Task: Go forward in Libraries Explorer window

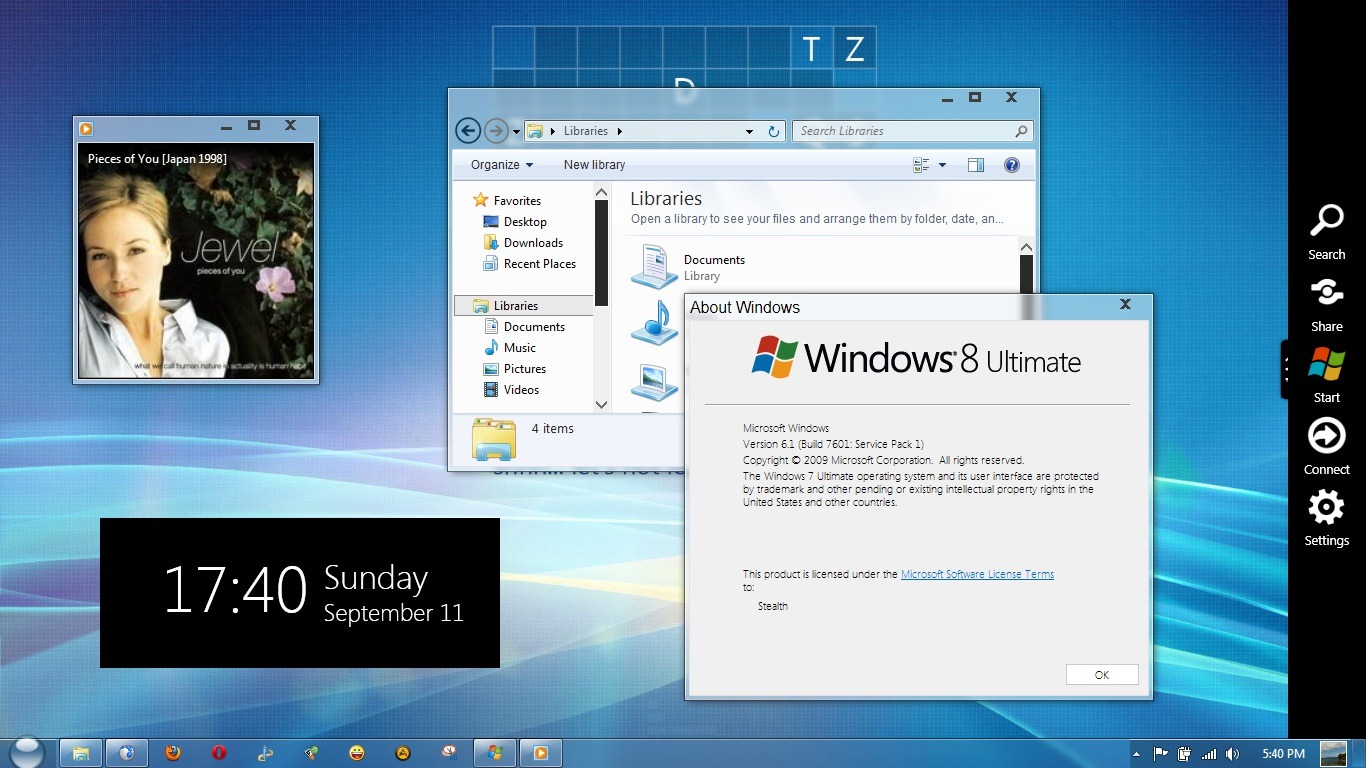Action: click(496, 131)
